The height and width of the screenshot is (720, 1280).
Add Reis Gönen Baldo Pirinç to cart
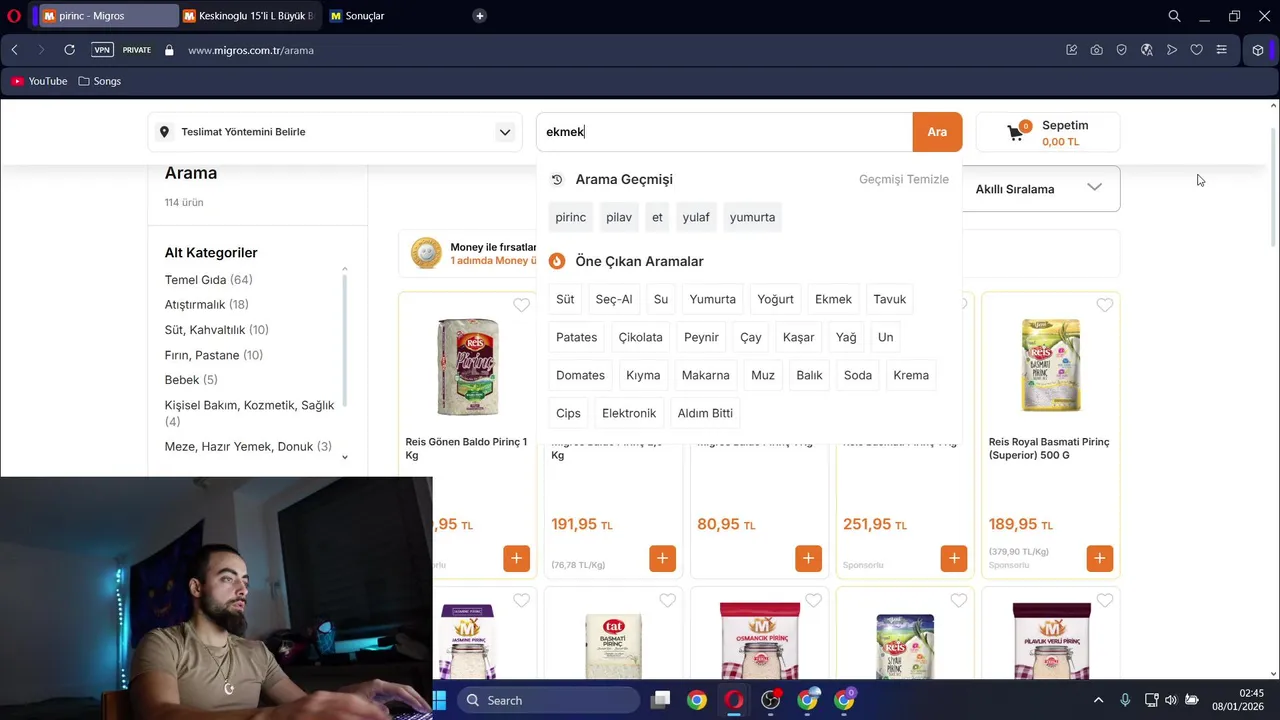coord(516,558)
